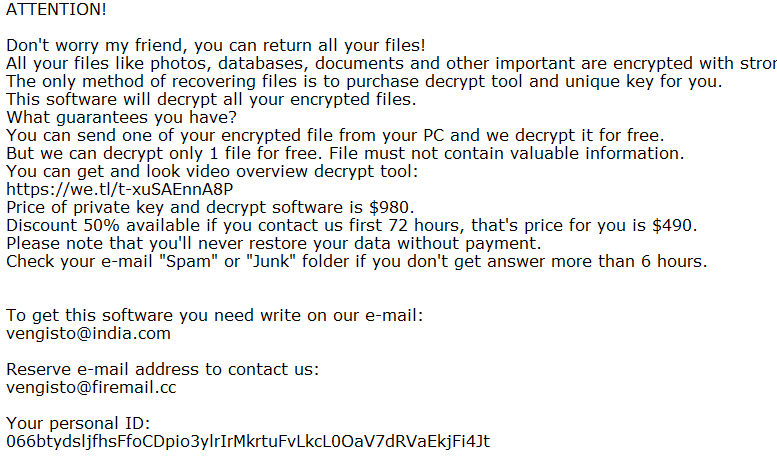Click the "video overview decrypt tool" line
The image size is (777, 457).
click(x=197, y=171)
